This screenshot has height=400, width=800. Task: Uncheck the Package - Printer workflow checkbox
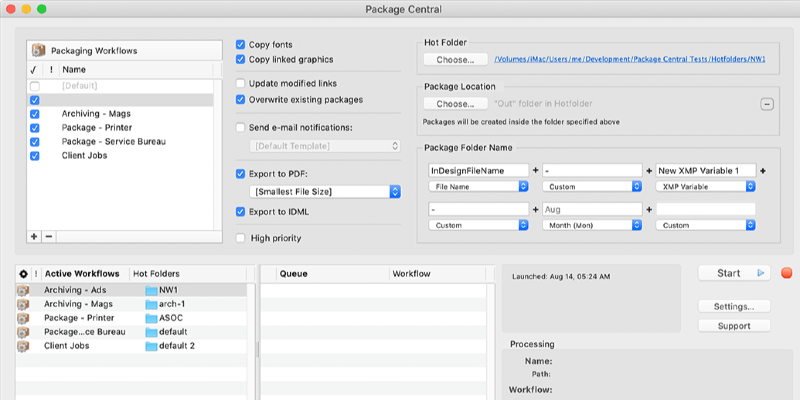coord(35,128)
